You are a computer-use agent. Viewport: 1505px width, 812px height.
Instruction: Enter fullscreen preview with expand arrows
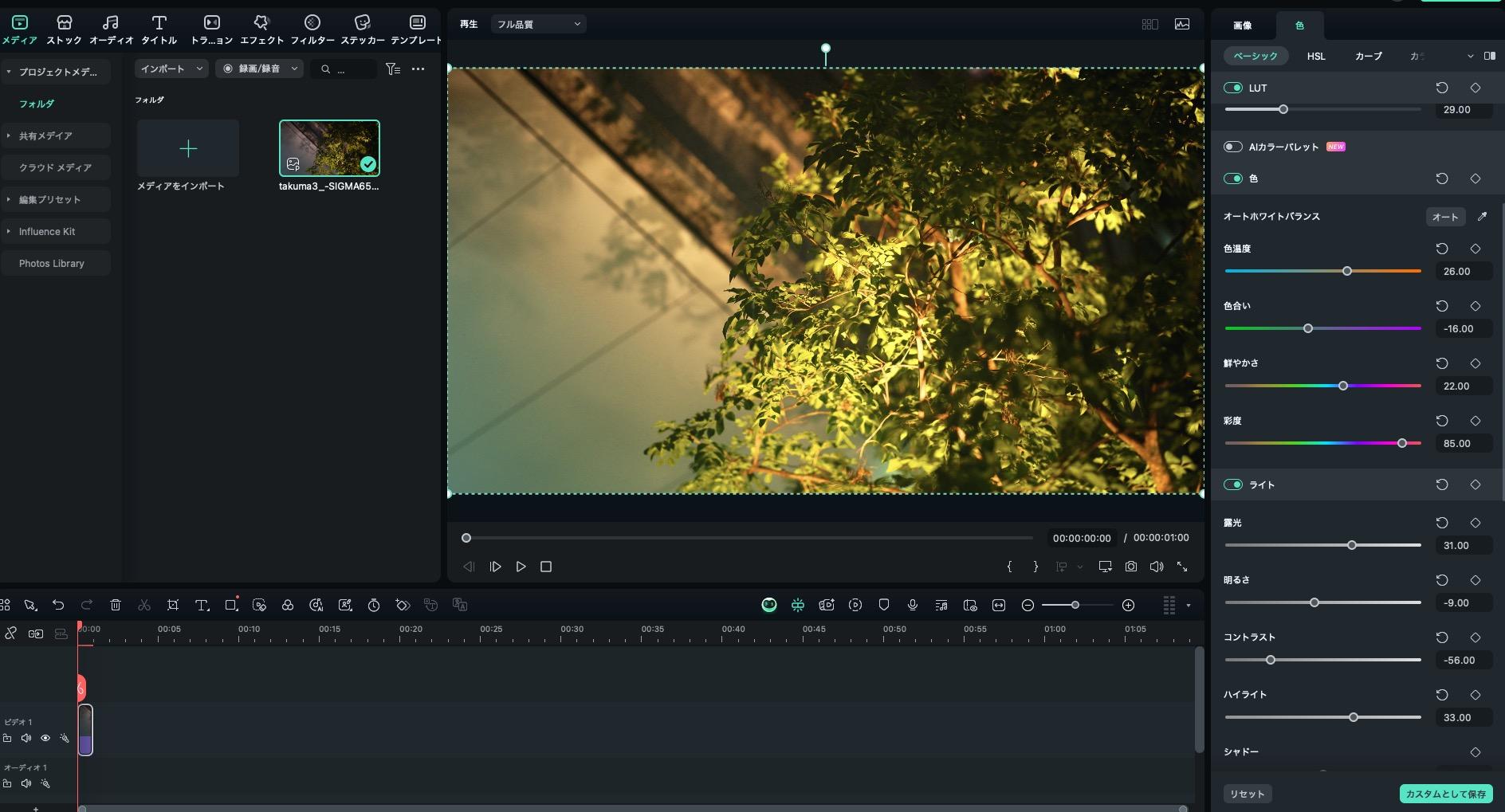point(1182,567)
